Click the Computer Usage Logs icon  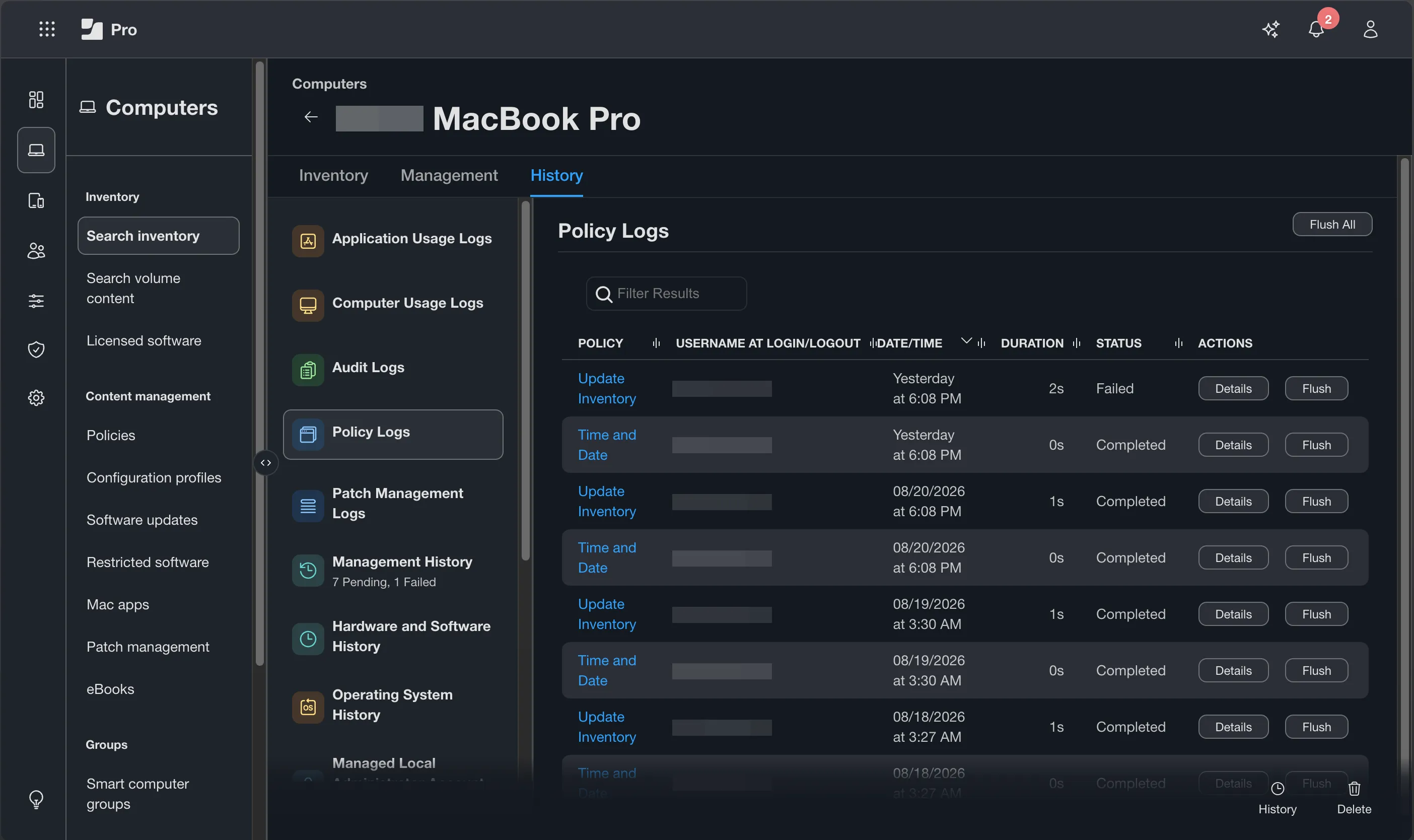pos(308,306)
